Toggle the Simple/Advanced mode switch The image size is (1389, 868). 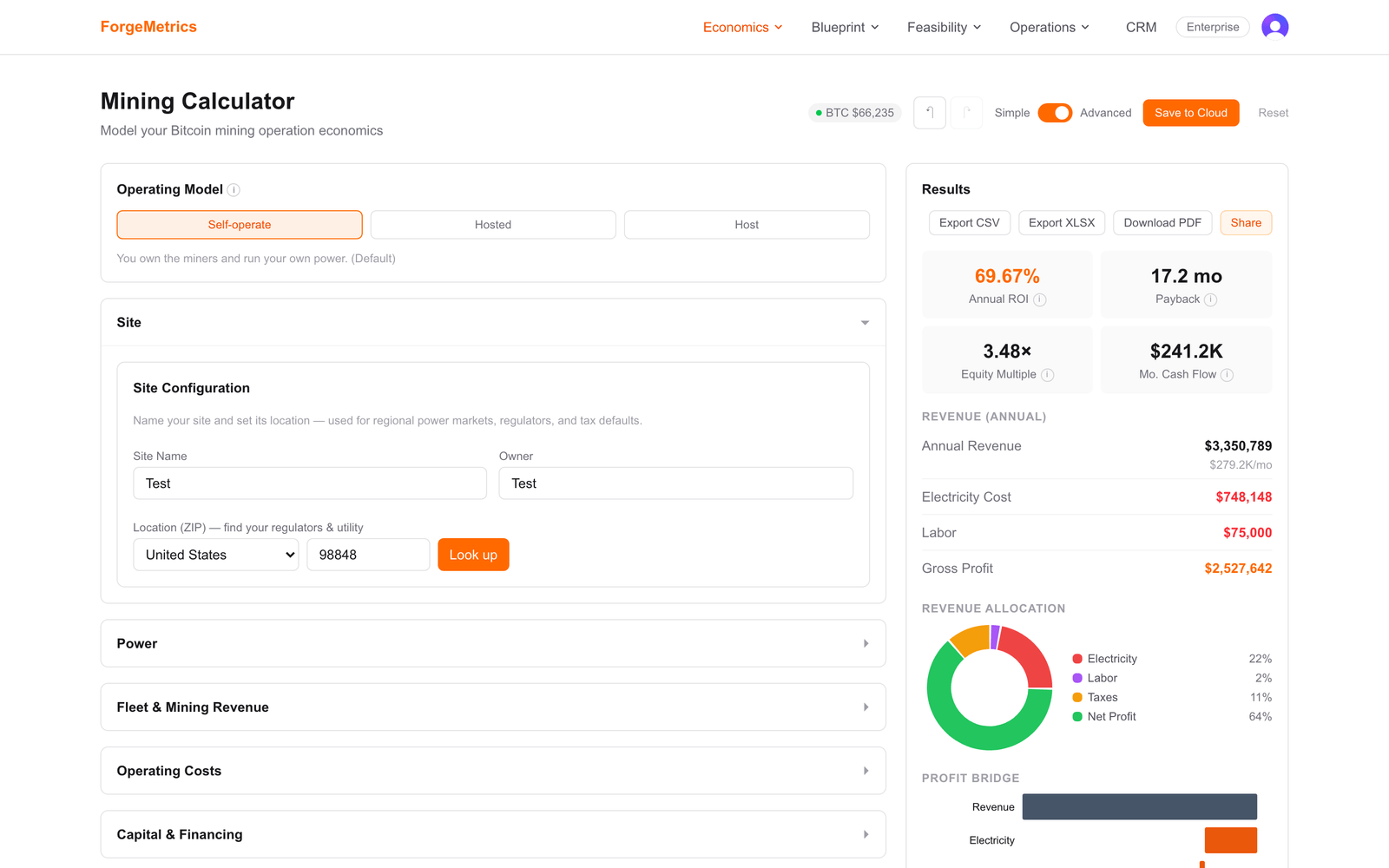pyautogui.click(x=1055, y=113)
